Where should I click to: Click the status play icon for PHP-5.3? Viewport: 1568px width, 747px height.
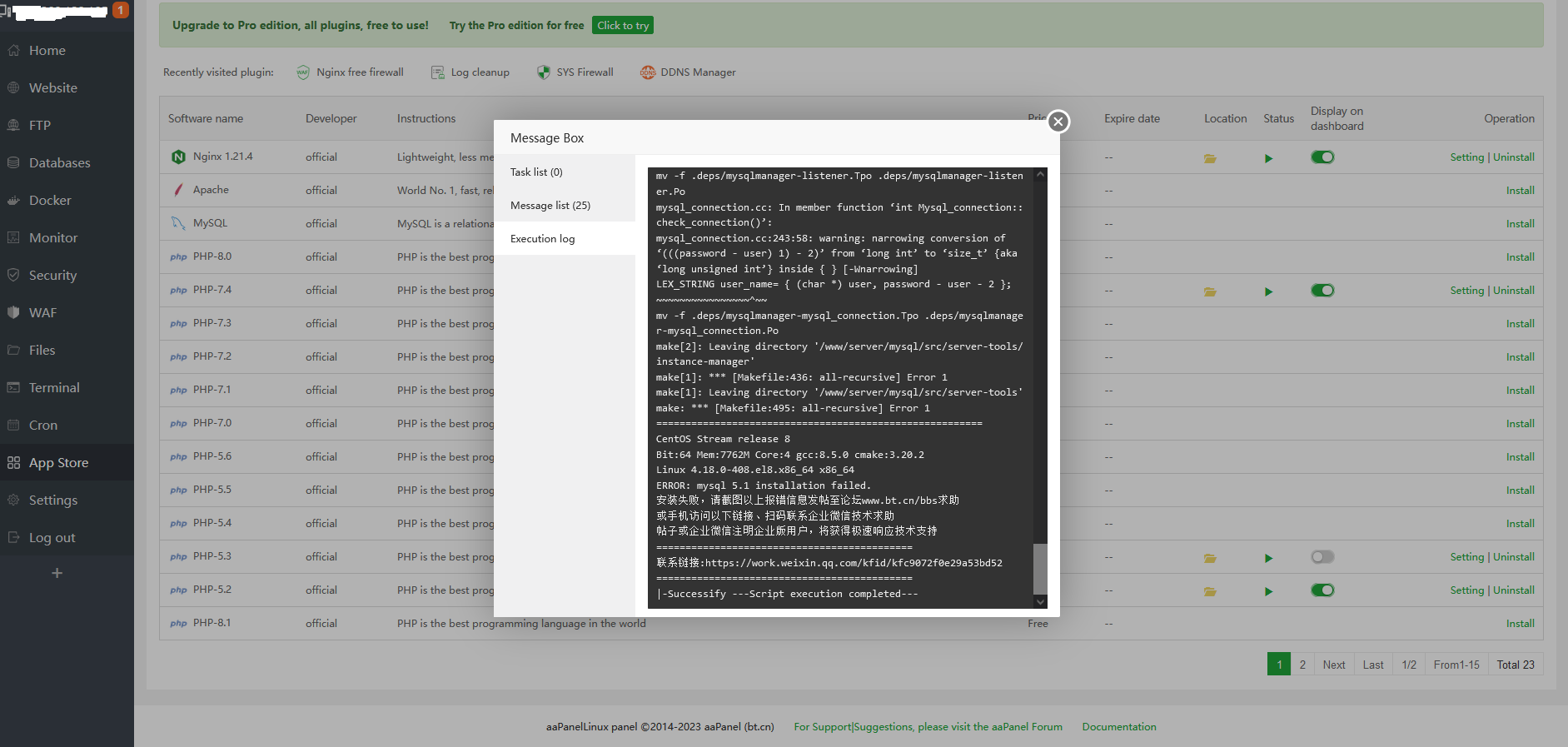1268,558
